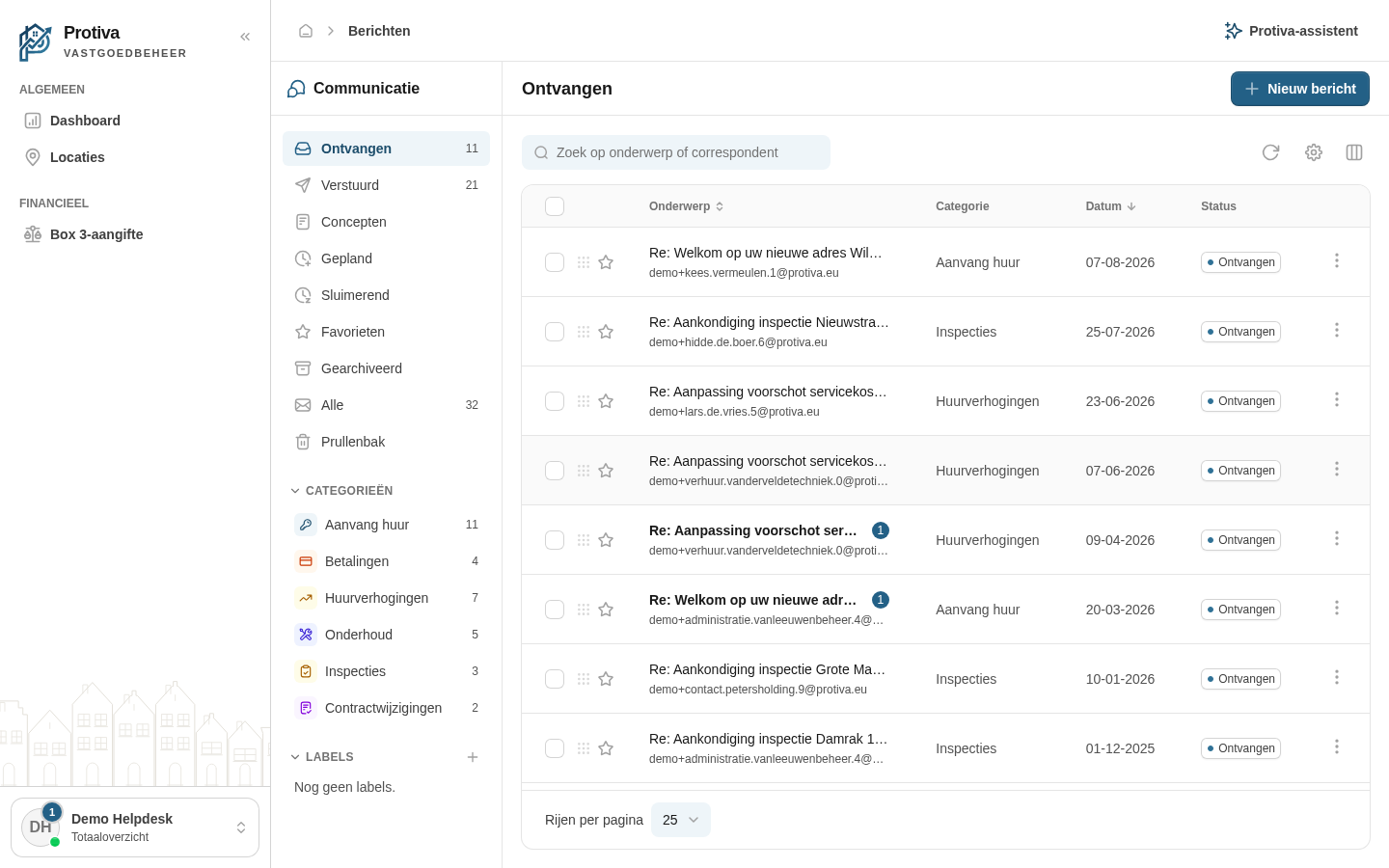Open the Protiva-assistent
This screenshot has width=1389, height=868.
1291,31
